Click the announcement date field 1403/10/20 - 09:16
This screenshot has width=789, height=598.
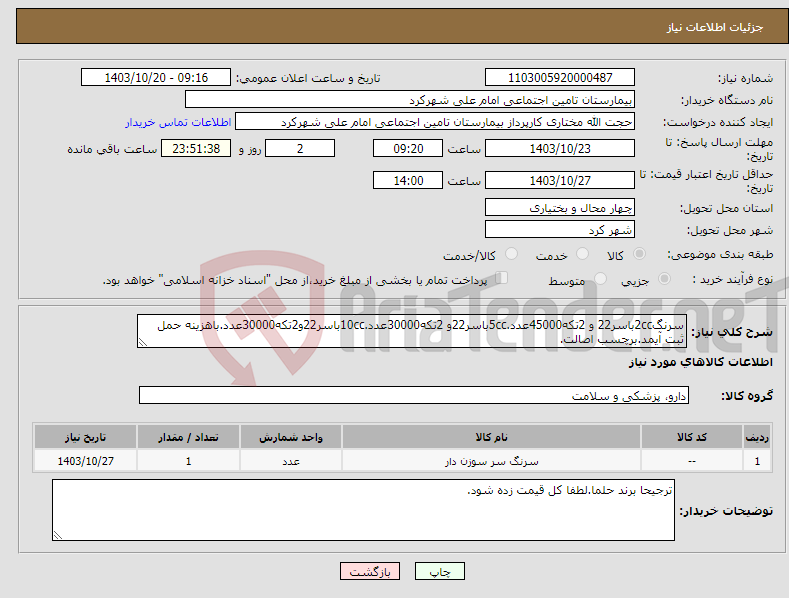pyautogui.click(x=155, y=78)
